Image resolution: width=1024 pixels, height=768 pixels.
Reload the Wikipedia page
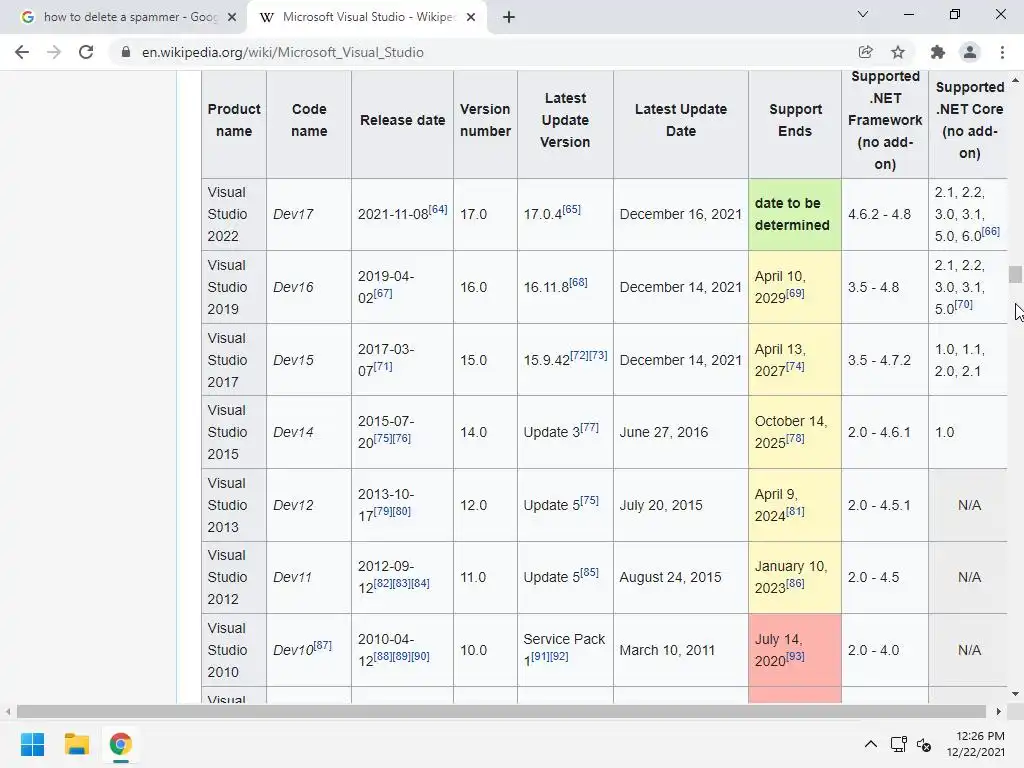point(86,52)
